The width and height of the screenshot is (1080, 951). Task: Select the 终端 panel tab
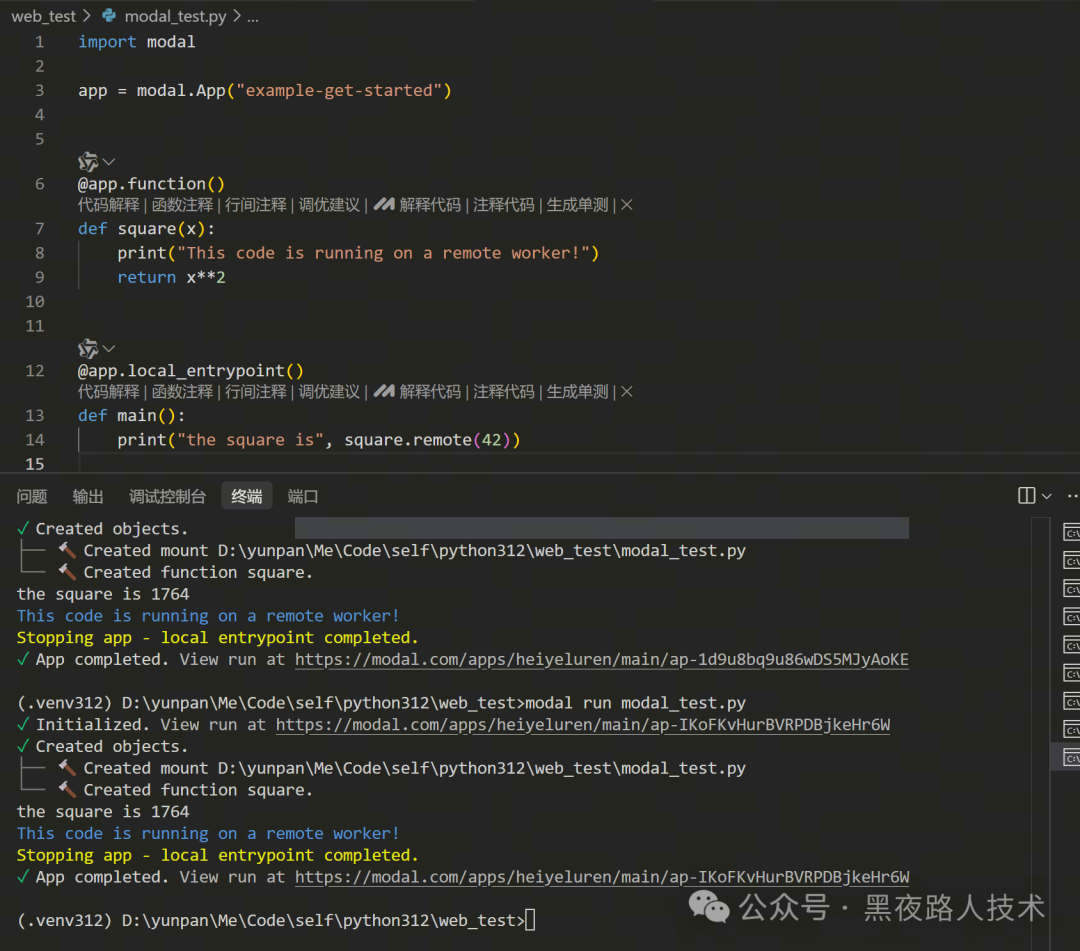(247, 497)
